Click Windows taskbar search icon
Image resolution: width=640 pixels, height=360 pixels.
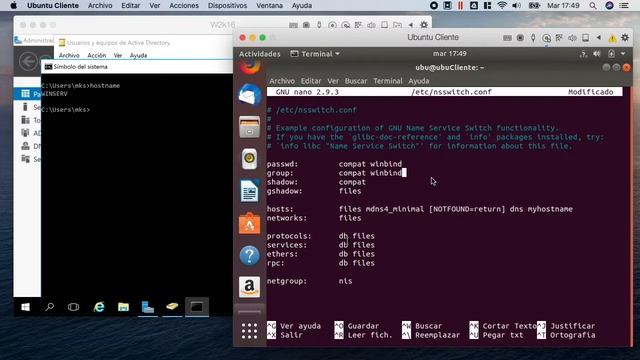49,307
